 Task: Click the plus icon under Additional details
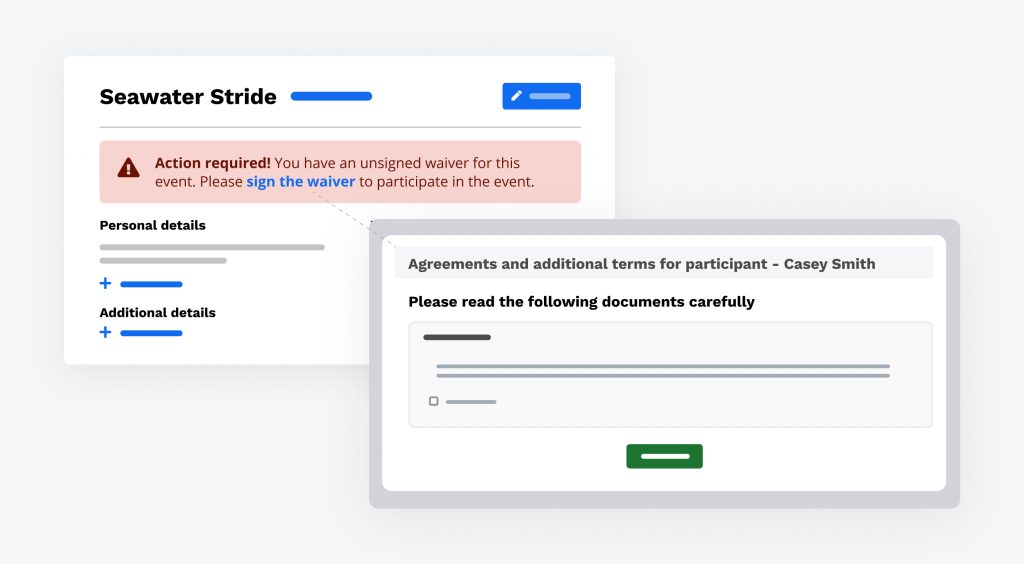tap(105, 332)
